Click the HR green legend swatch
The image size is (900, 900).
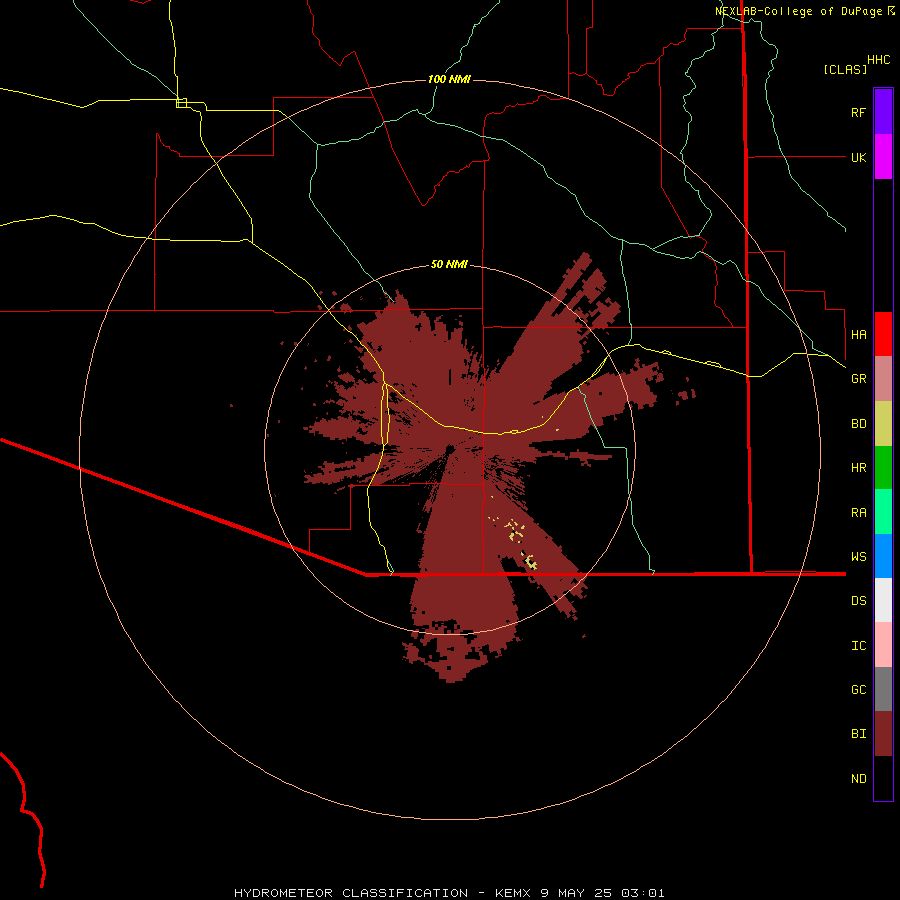[883, 468]
